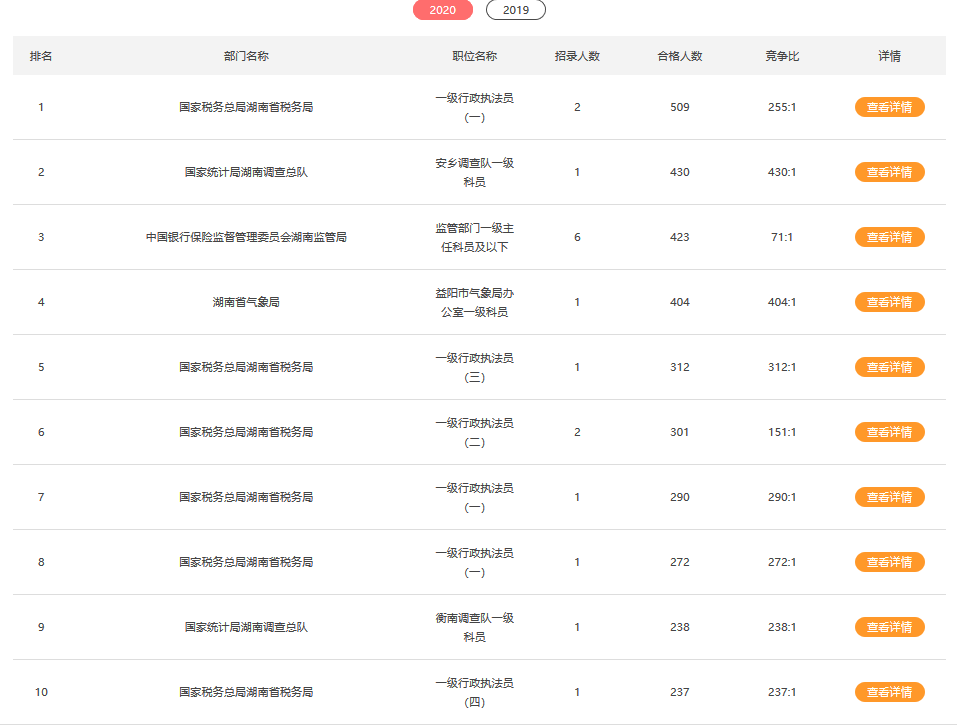Click the competition ratio 312:1
This screenshot has width=957, height=725.
click(x=782, y=367)
